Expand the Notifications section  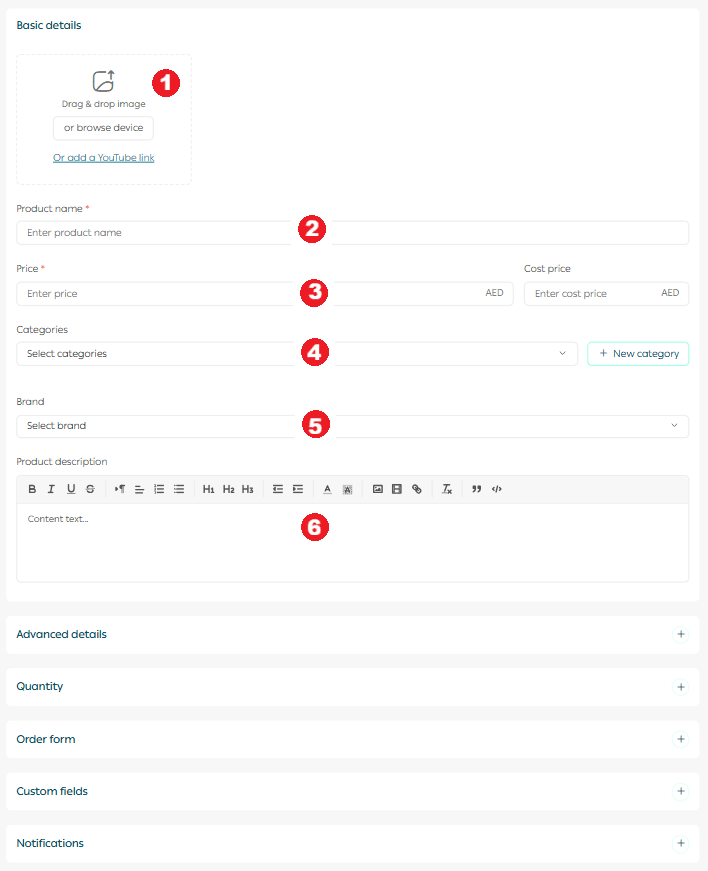[x=681, y=843]
